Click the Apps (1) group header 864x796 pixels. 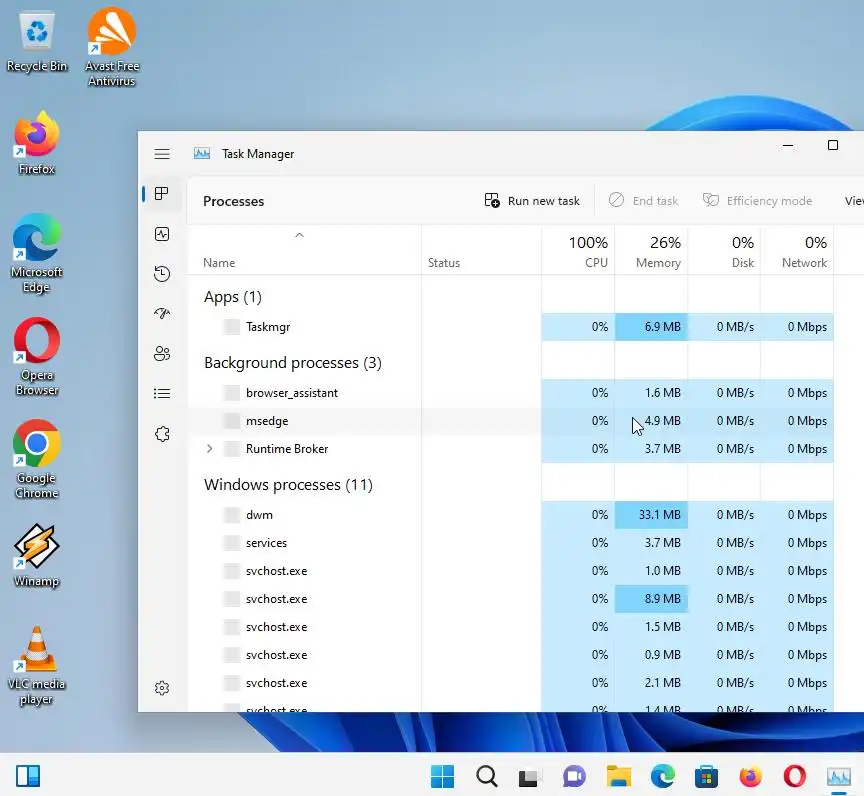tap(233, 297)
